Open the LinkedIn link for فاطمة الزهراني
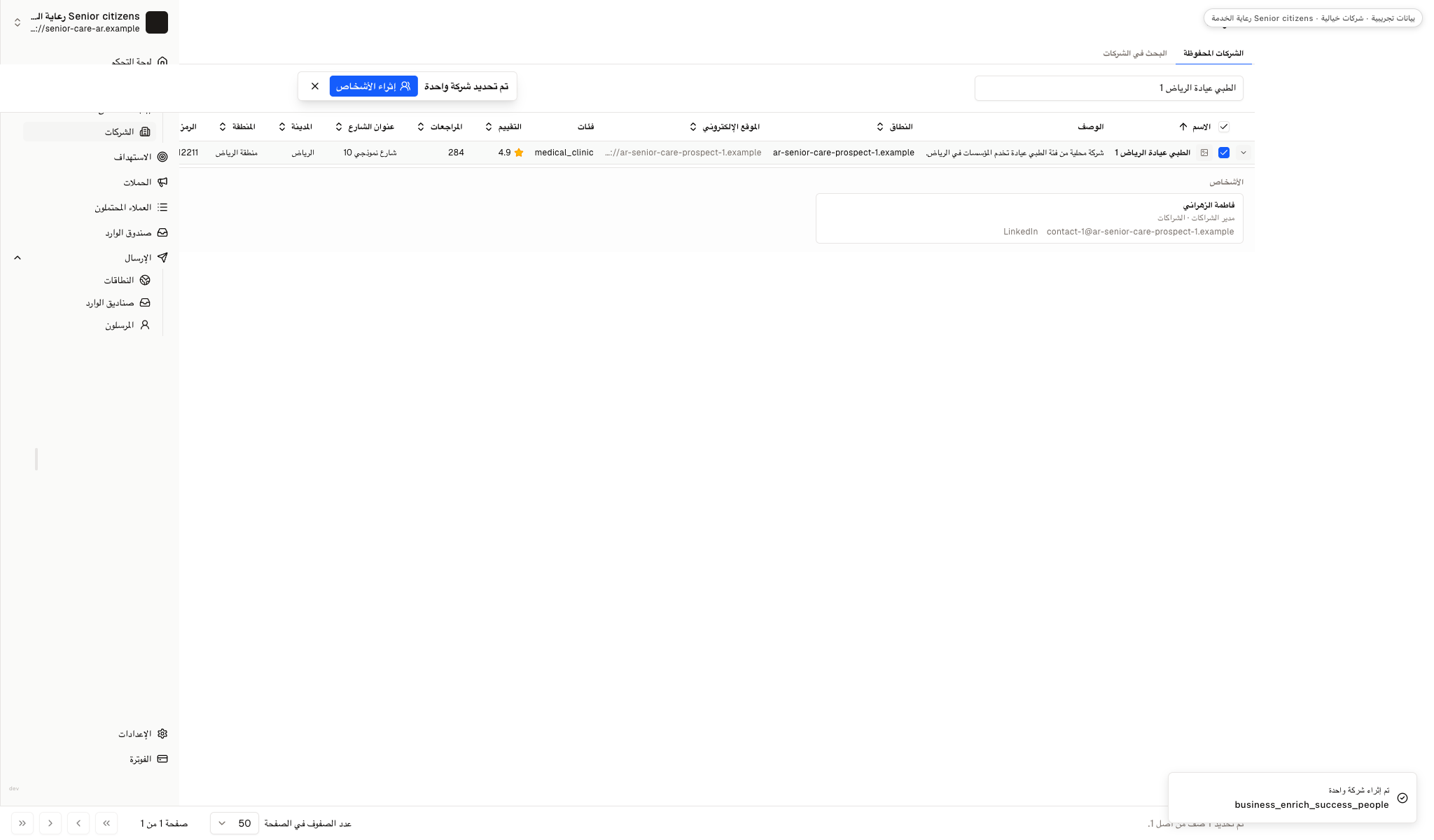Image resolution: width=1434 pixels, height=840 pixels. [x=1020, y=232]
